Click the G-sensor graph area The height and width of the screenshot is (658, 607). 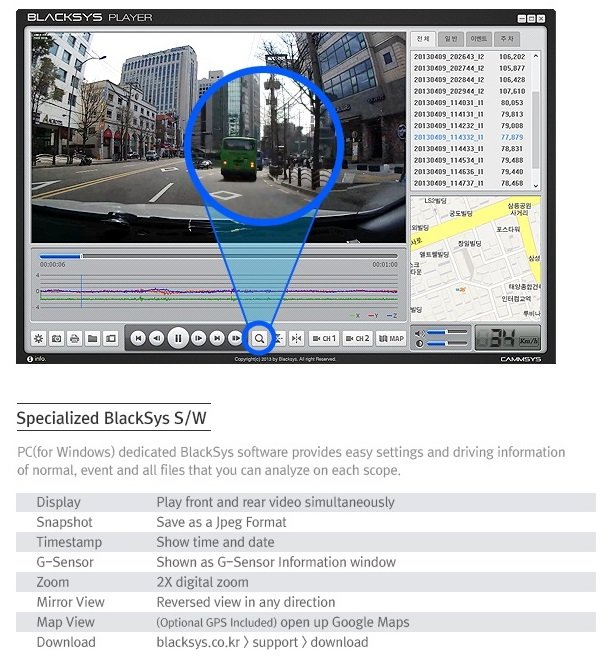[218, 293]
